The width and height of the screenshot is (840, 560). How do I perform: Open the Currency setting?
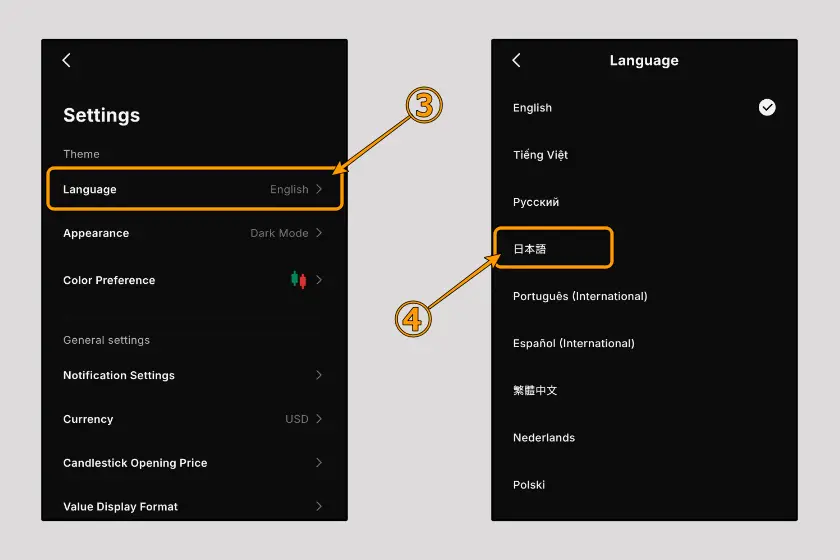pos(194,419)
